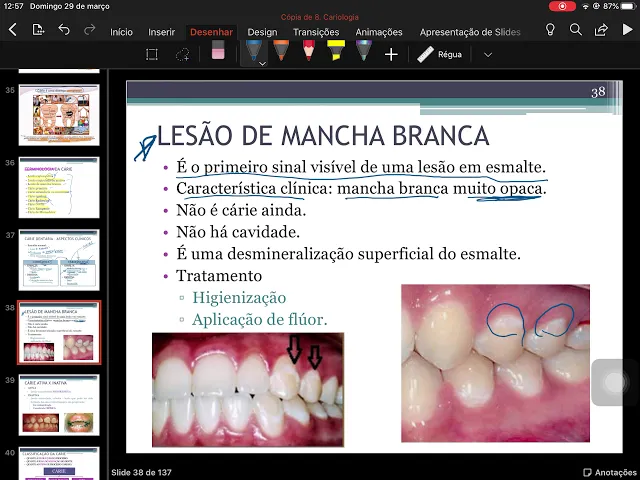
Task: Tap the document title Cópia de 8. Cariologia
Action: coord(320,17)
